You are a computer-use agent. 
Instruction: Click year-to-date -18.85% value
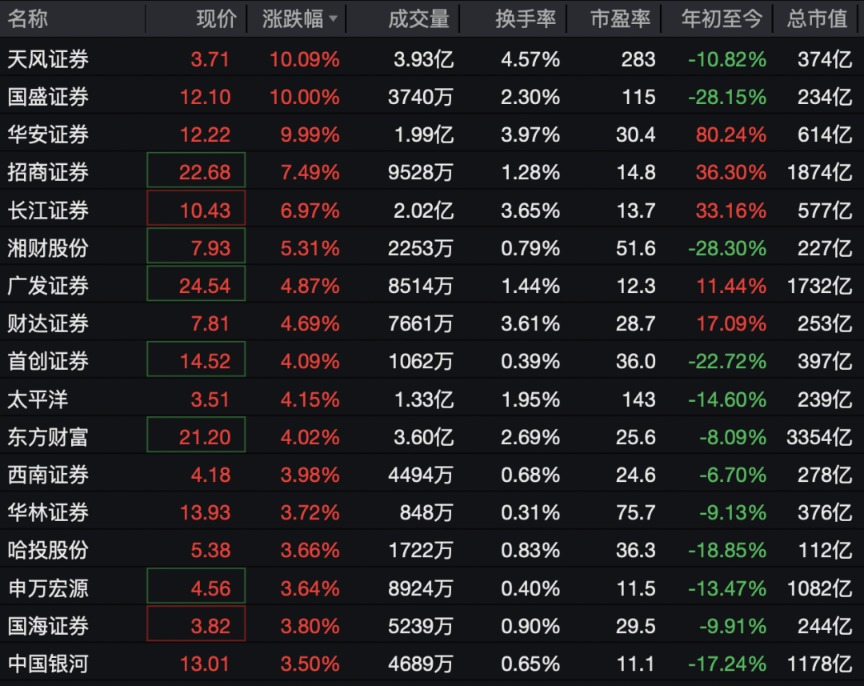[727, 550]
